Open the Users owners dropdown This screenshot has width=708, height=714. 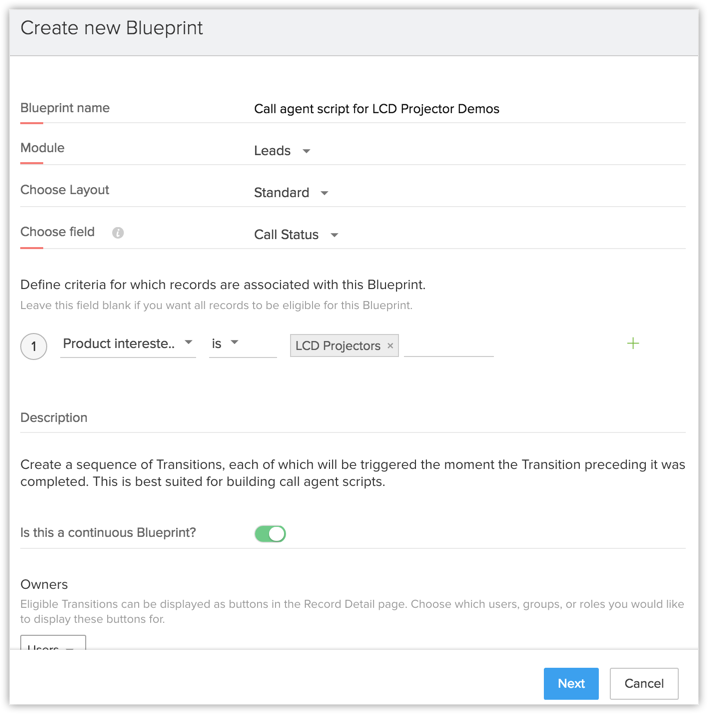pos(53,645)
